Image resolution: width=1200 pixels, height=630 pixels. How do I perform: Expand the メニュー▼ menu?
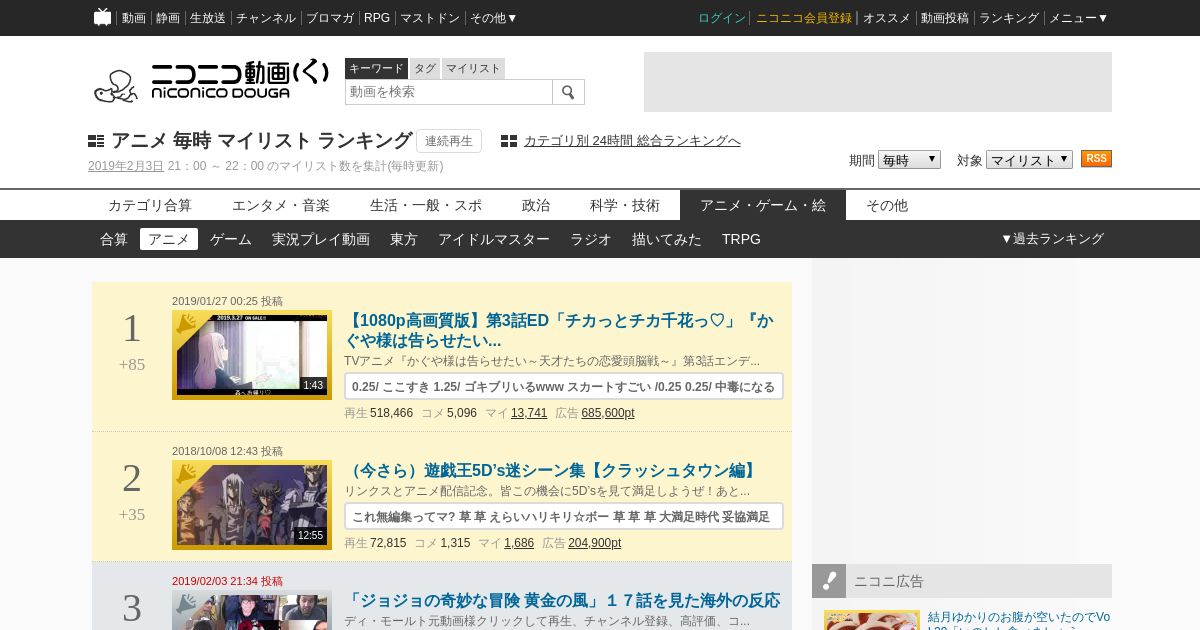click(1078, 18)
